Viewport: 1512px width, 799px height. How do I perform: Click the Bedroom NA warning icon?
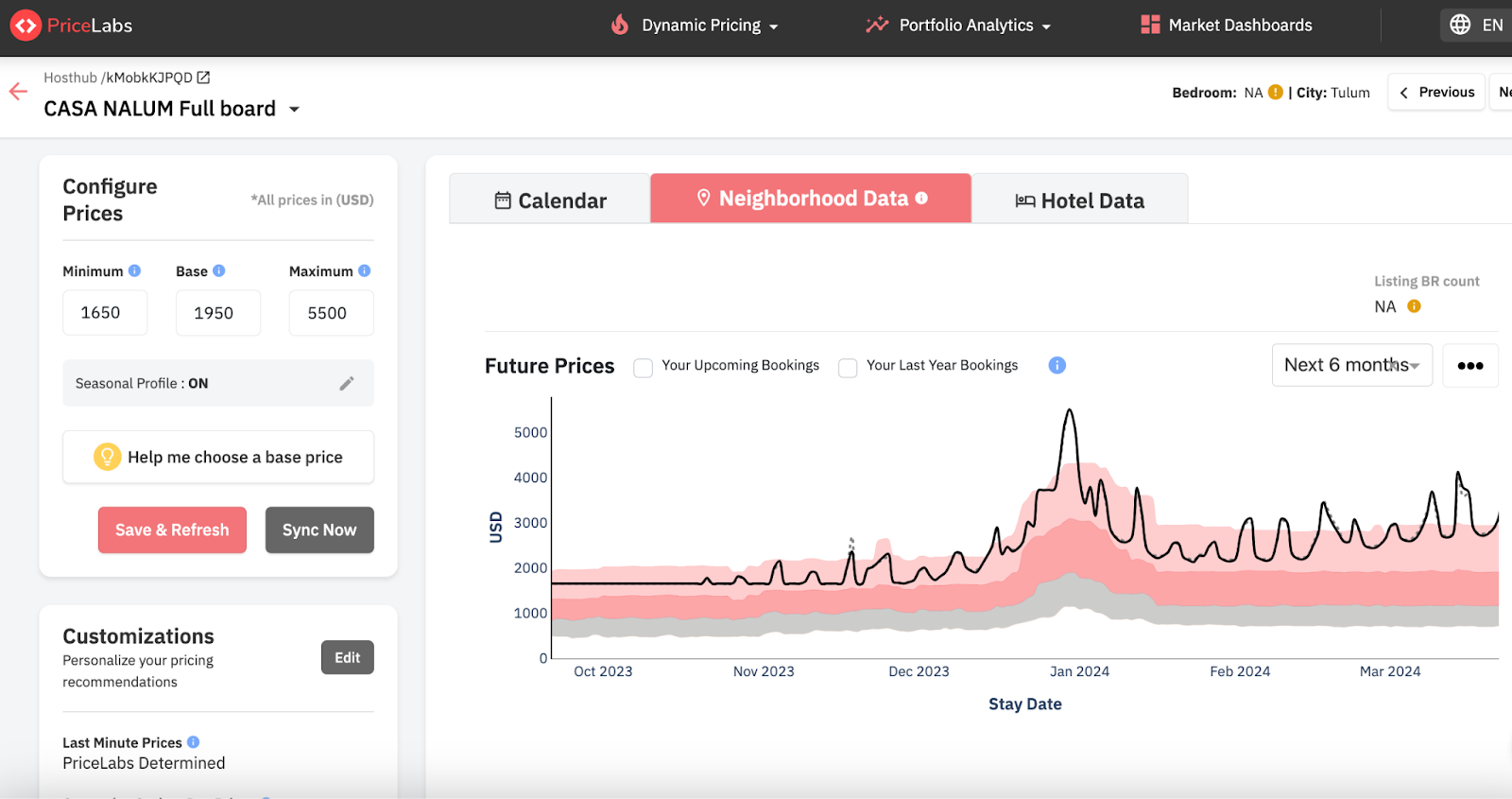pyautogui.click(x=1276, y=92)
